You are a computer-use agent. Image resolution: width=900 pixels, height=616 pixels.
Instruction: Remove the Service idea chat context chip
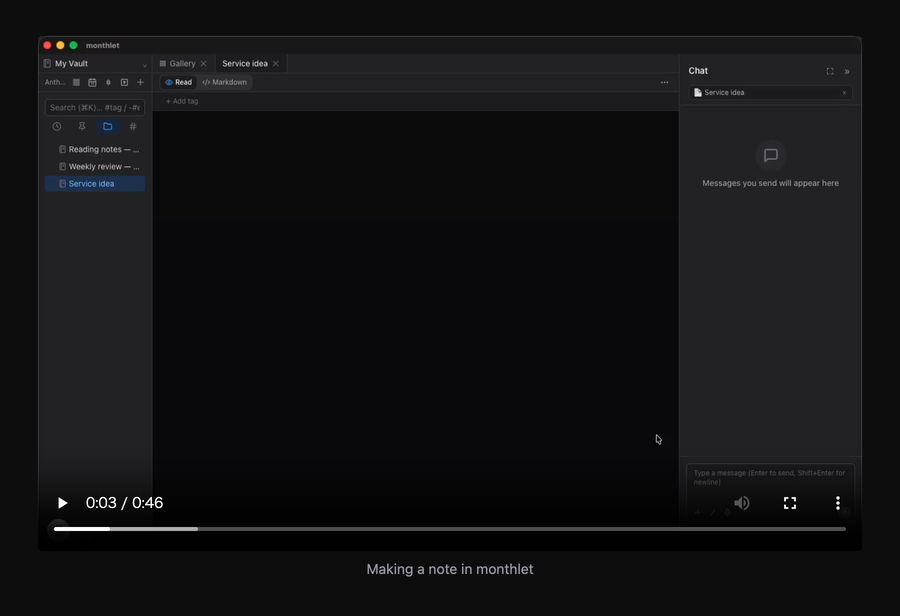click(x=844, y=92)
